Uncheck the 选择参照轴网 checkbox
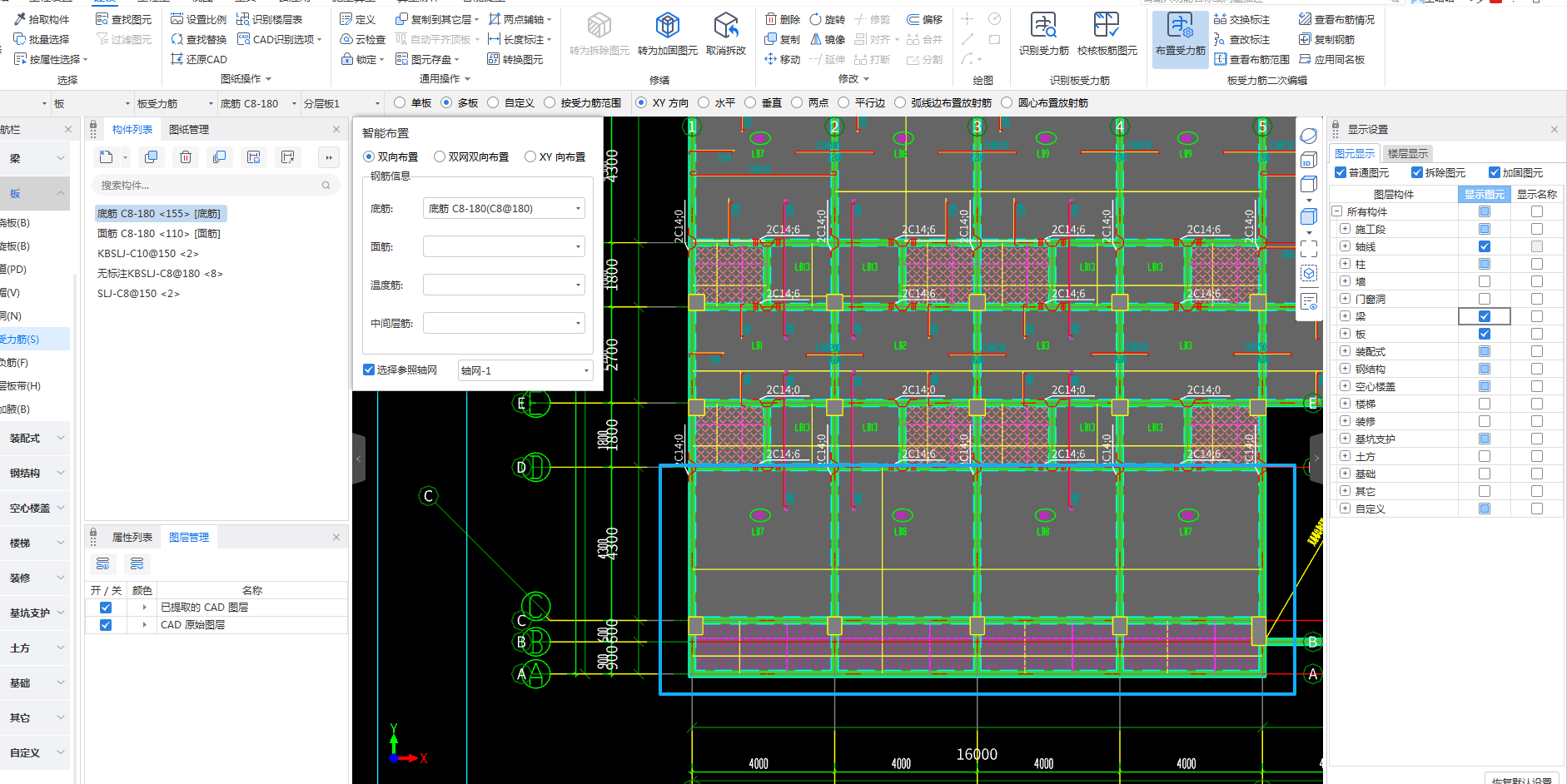 coord(369,370)
